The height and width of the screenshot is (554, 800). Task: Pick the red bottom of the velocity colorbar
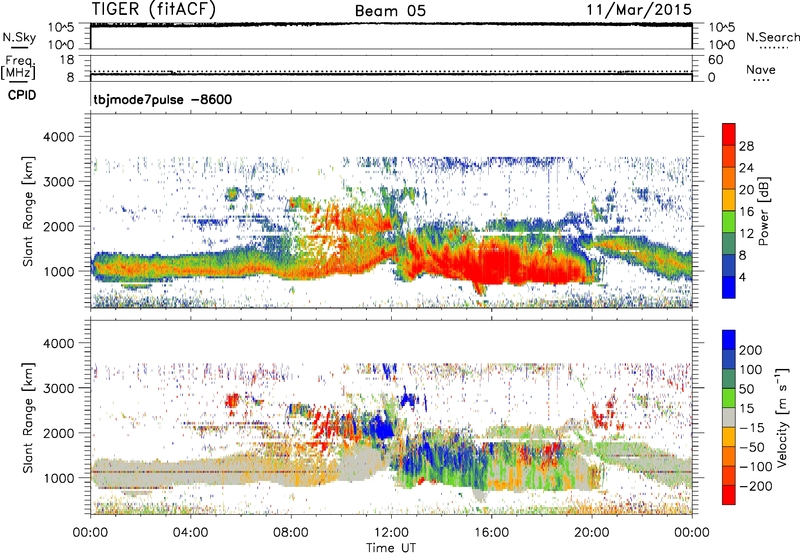pyautogui.click(x=729, y=495)
